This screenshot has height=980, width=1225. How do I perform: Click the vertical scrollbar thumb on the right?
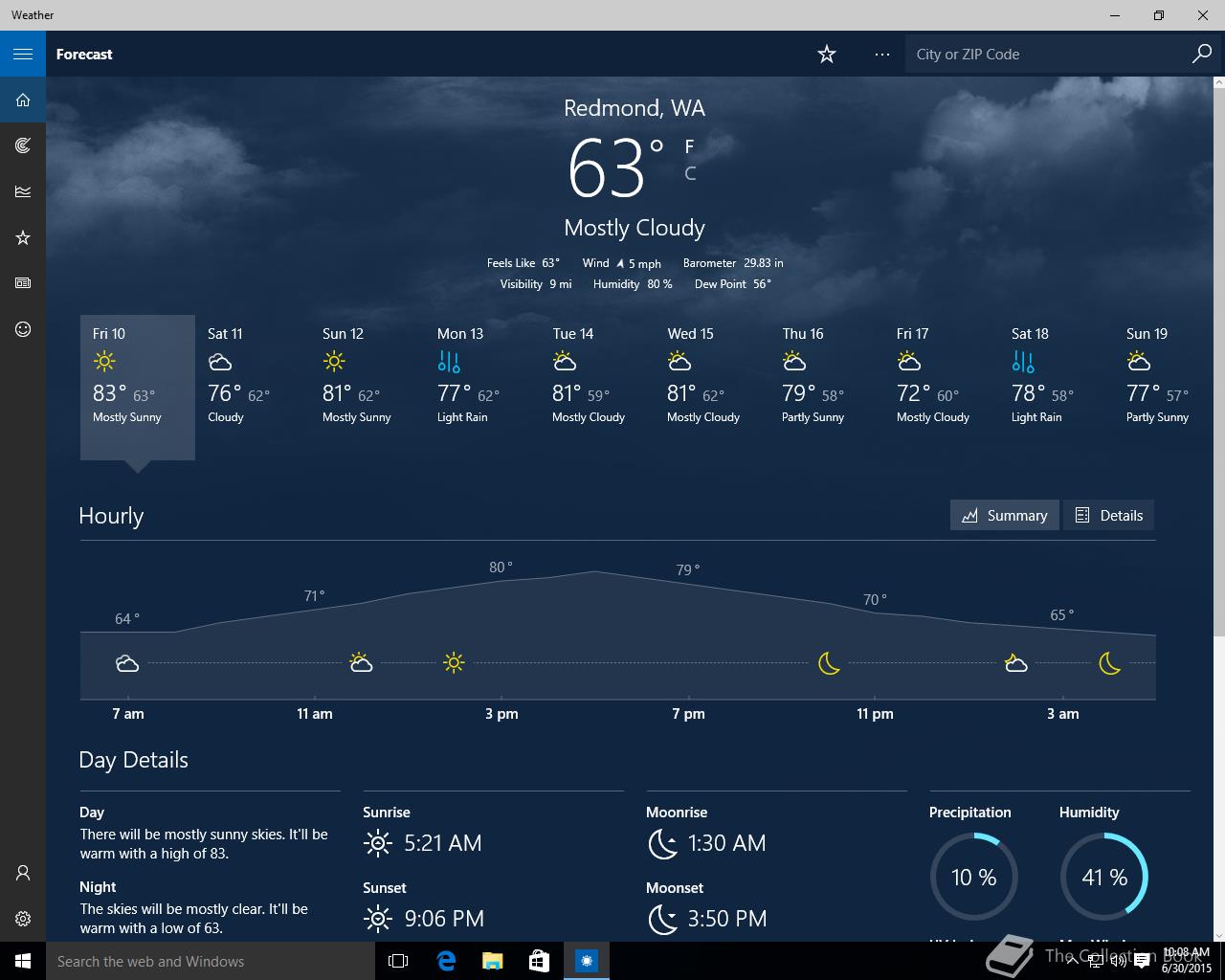(1218, 364)
